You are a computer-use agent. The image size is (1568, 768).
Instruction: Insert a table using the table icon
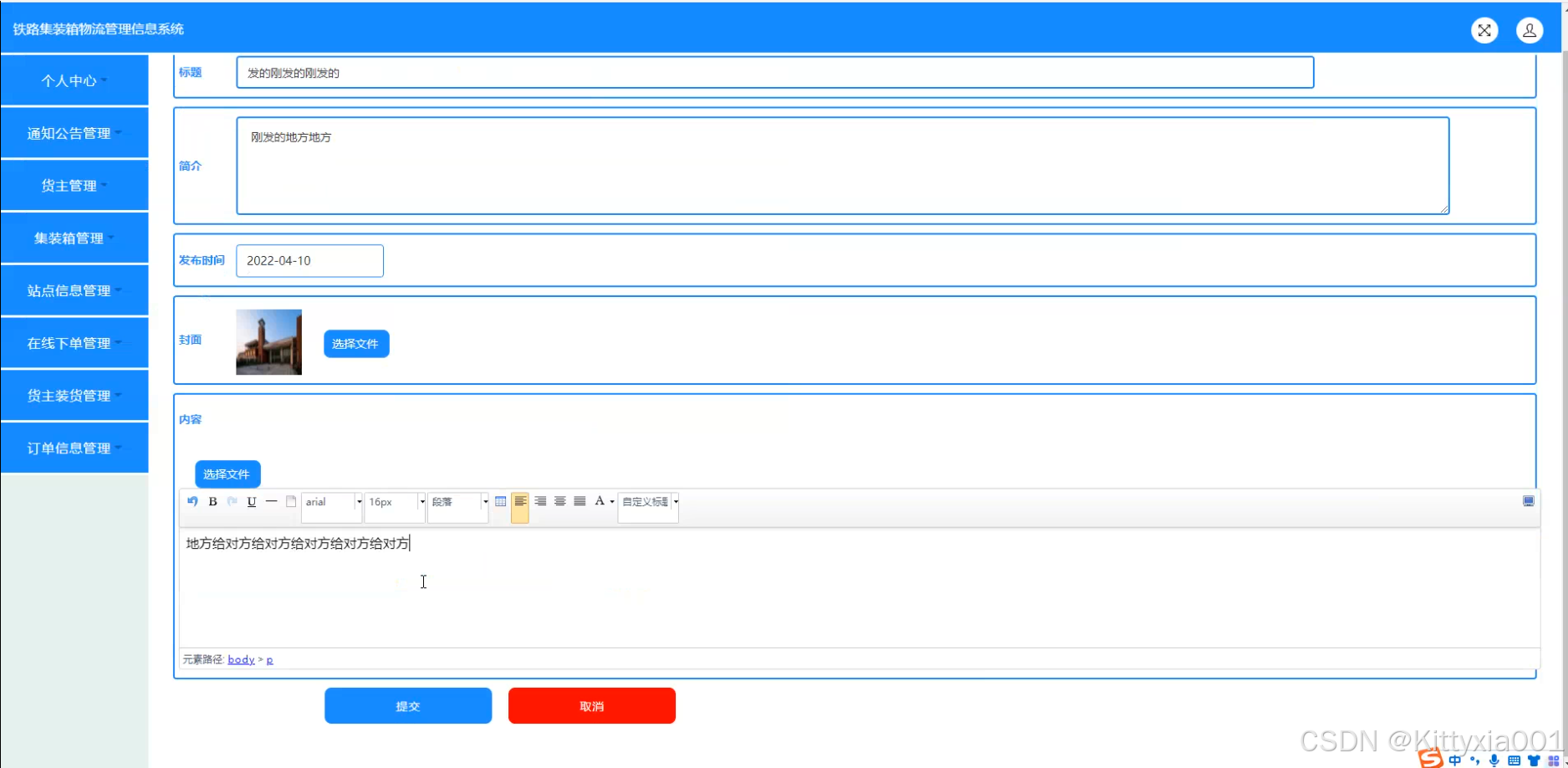tap(499, 501)
